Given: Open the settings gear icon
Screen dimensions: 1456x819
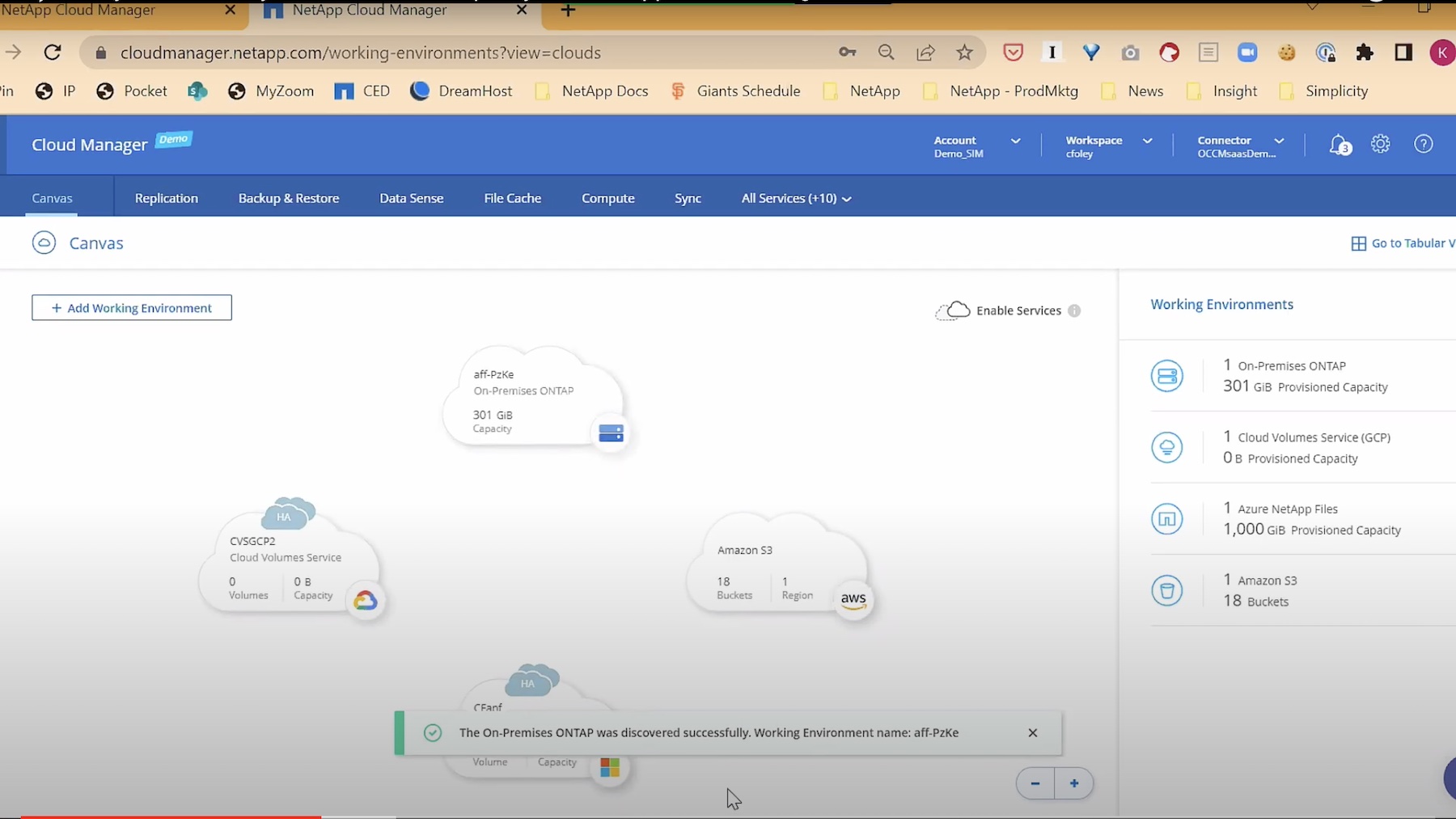Looking at the screenshot, I should pyautogui.click(x=1381, y=144).
